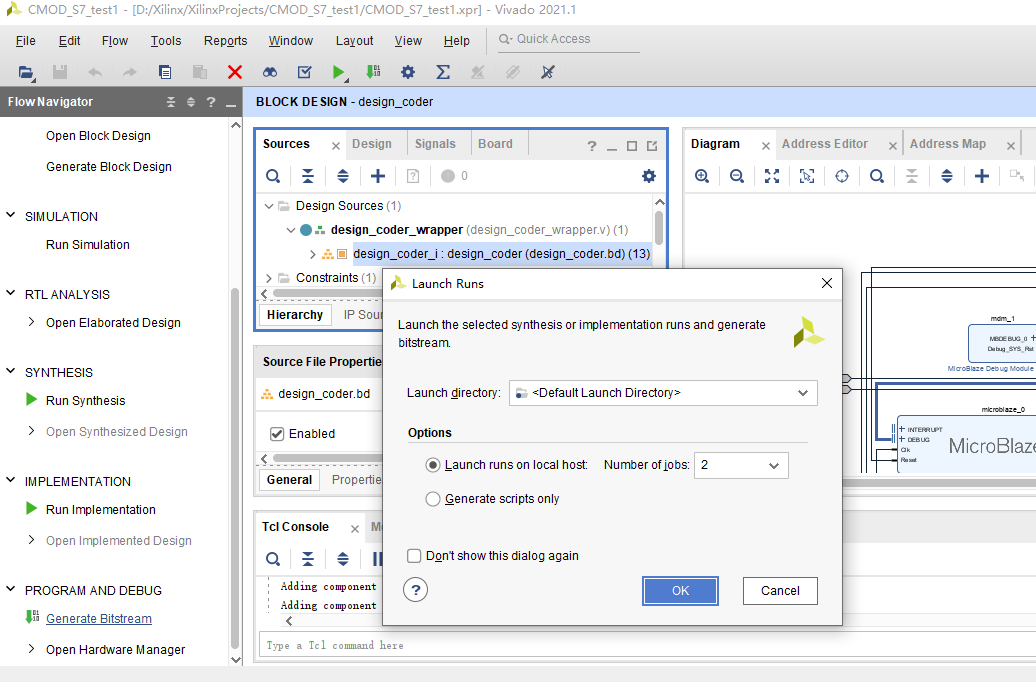Screen dimensions: 1036x682
Task: Switch to the General properties tab
Action: point(289,480)
